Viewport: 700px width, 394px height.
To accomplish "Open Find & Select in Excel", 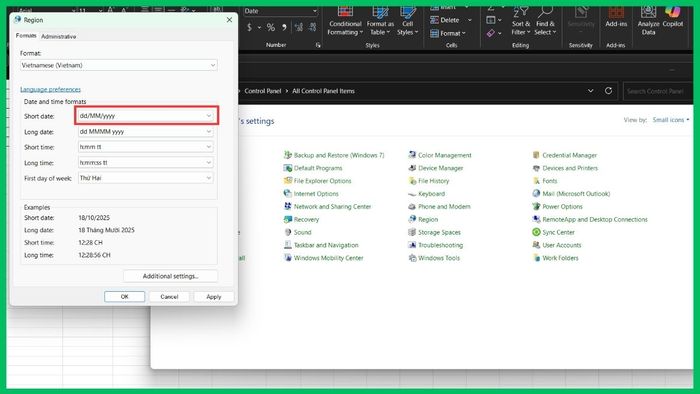I will (x=545, y=21).
